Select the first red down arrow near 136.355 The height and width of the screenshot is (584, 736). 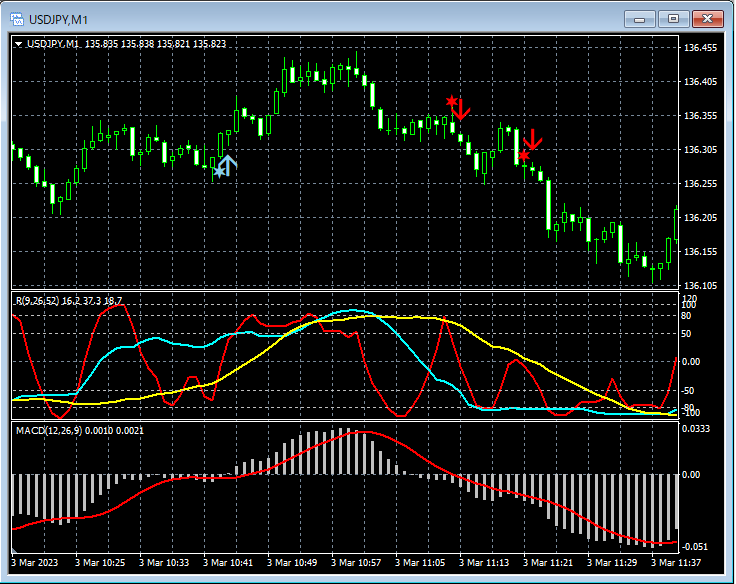461,109
